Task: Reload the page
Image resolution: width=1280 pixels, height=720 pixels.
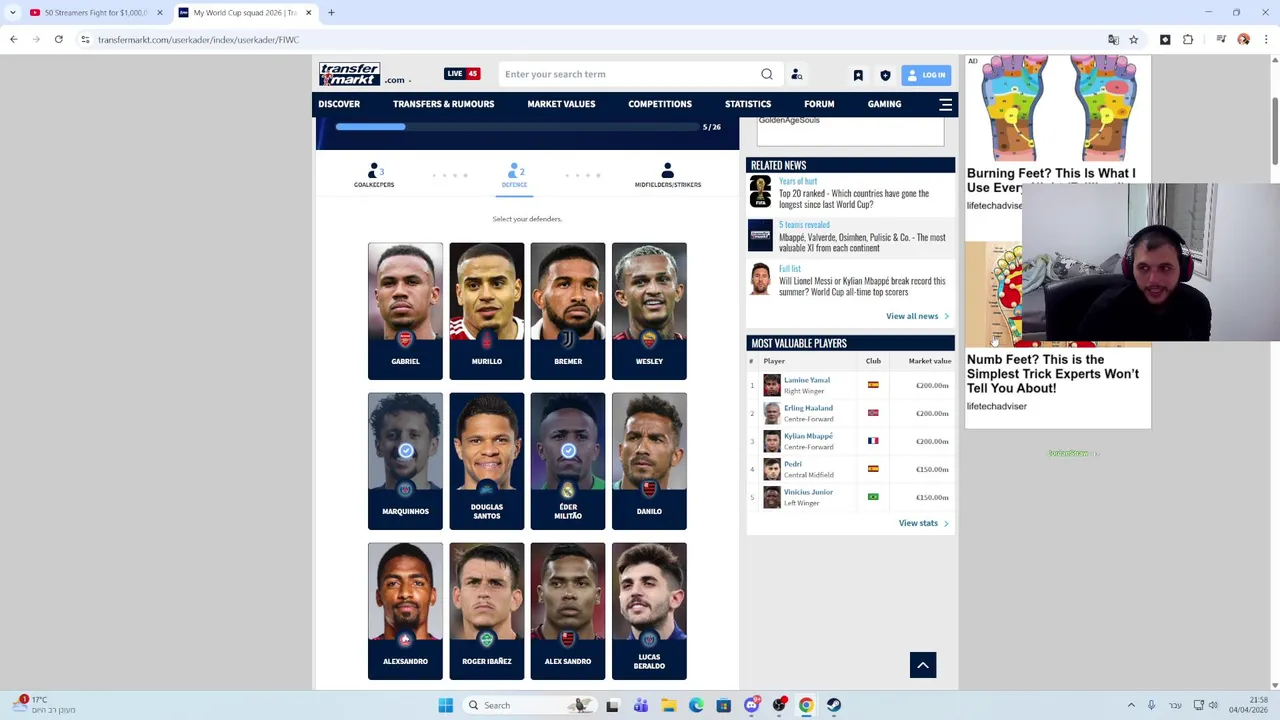Action: (59, 39)
